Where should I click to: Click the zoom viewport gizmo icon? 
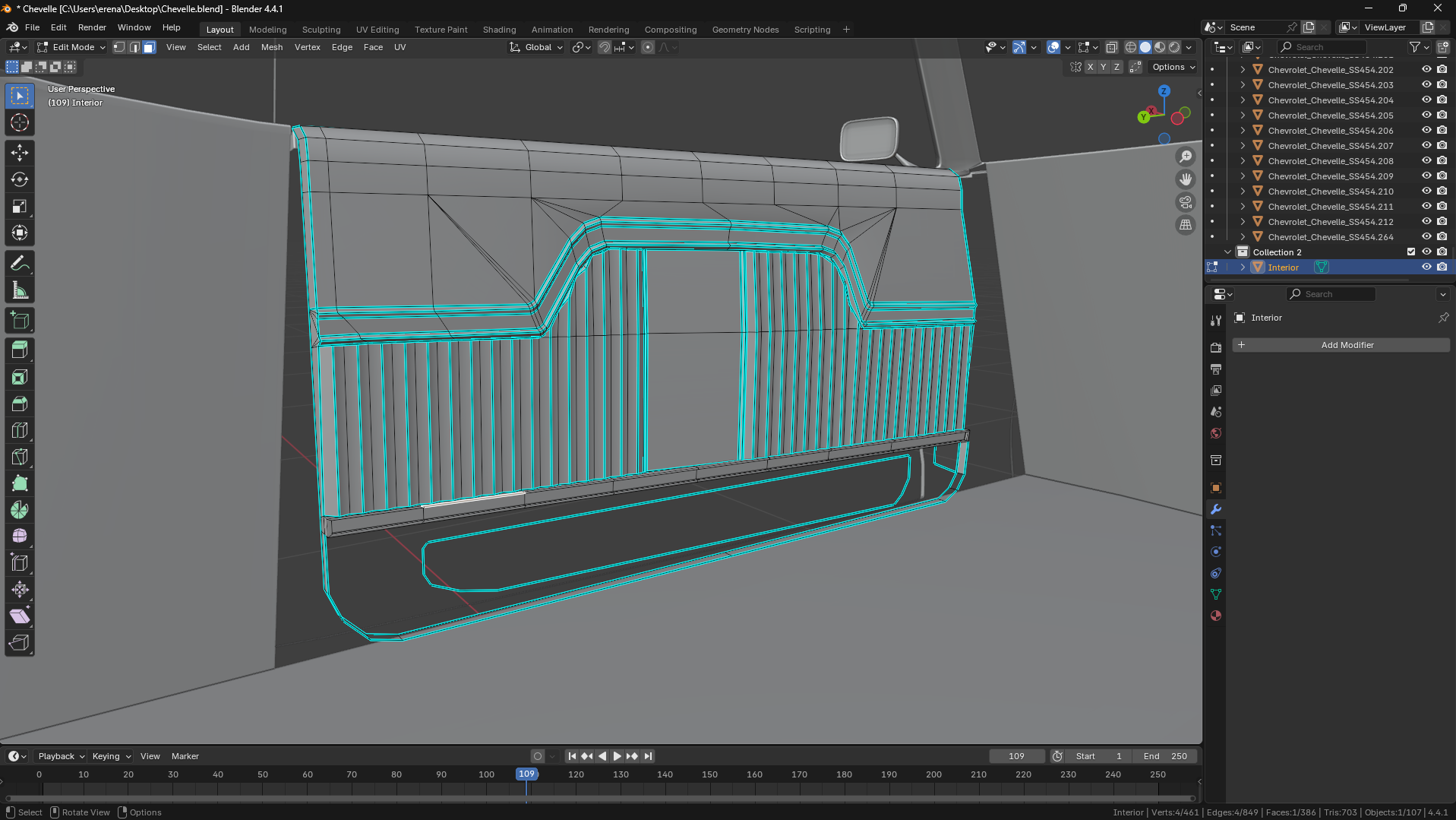pyautogui.click(x=1185, y=157)
